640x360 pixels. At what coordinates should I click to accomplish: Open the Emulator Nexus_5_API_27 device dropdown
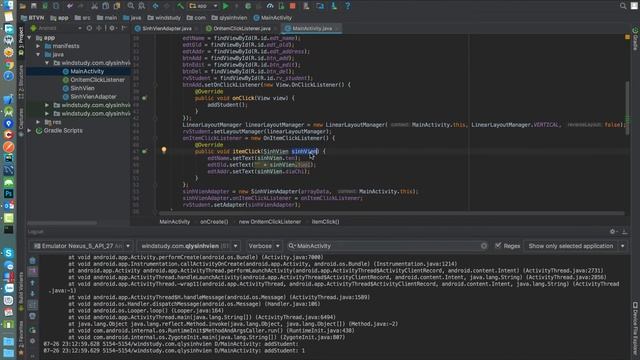82,246
